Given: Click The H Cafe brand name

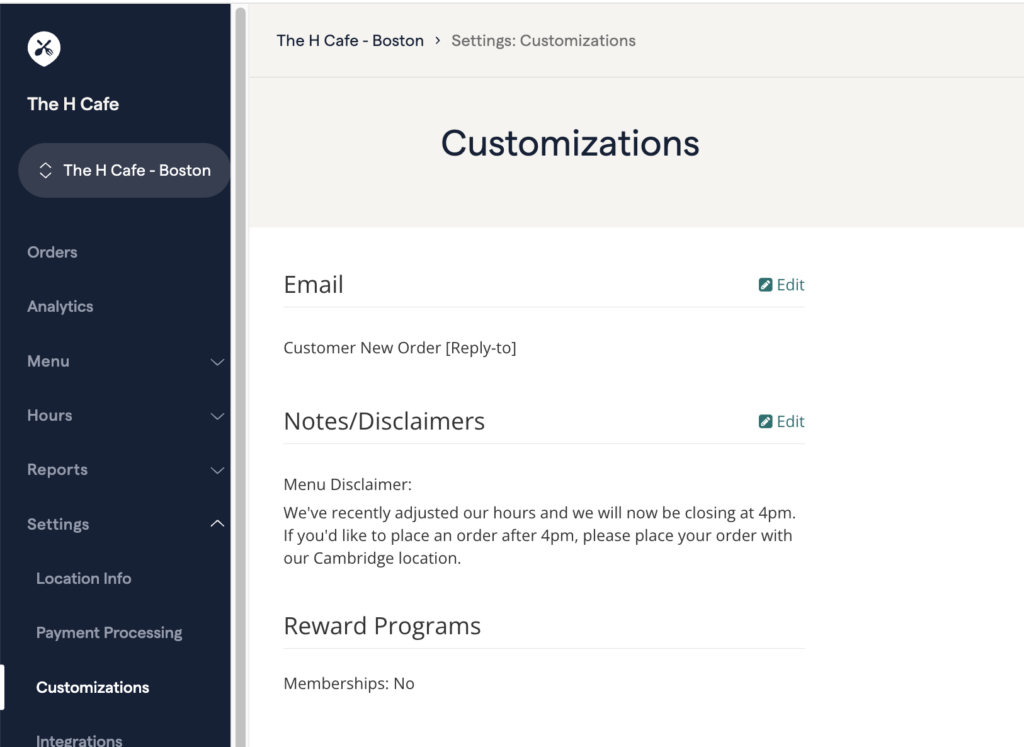Looking at the screenshot, I should [73, 104].
